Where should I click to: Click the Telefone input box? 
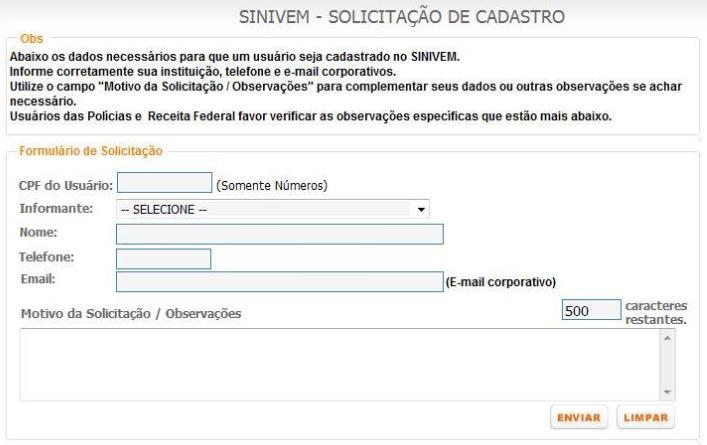point(165,259)
